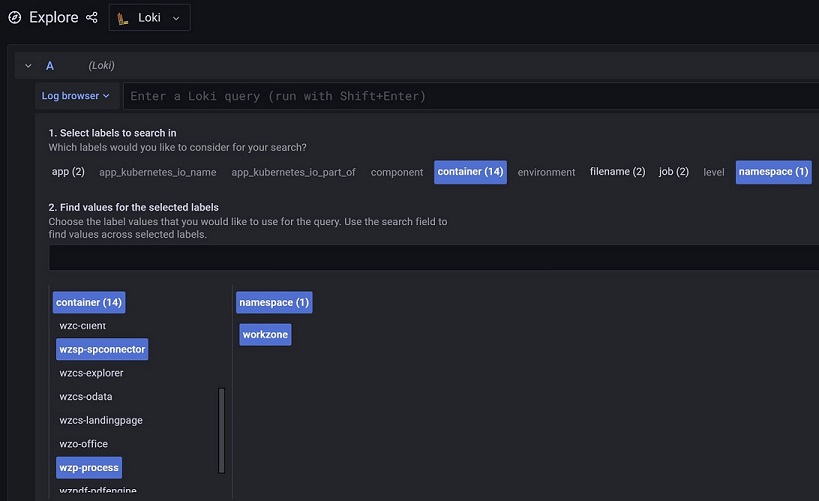The width and height of the screenshot is (819, 501).
Task: Collapse query row A with chevron
Action: (x=28, y=66)
